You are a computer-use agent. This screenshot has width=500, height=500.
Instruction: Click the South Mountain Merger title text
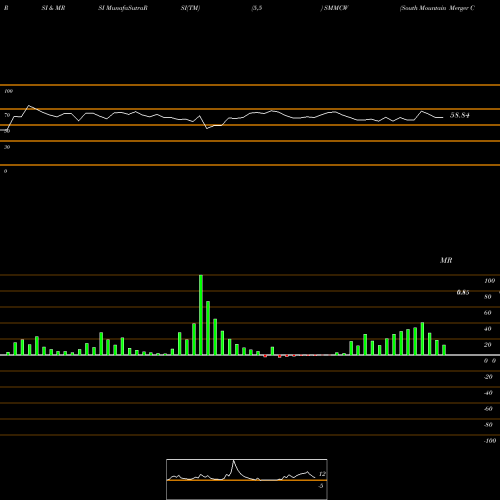click(437, 8)
